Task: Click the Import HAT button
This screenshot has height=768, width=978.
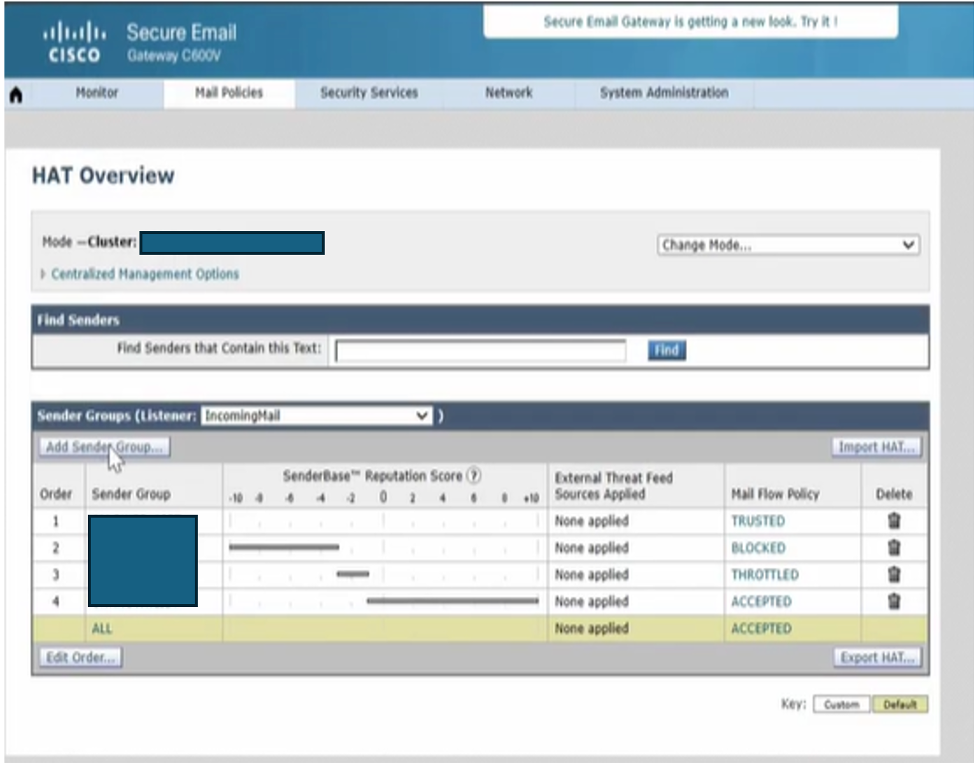Action: click(876, 447)
